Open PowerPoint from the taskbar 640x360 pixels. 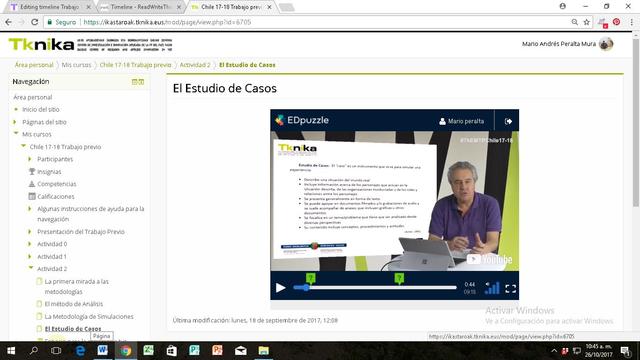(218, 351)
